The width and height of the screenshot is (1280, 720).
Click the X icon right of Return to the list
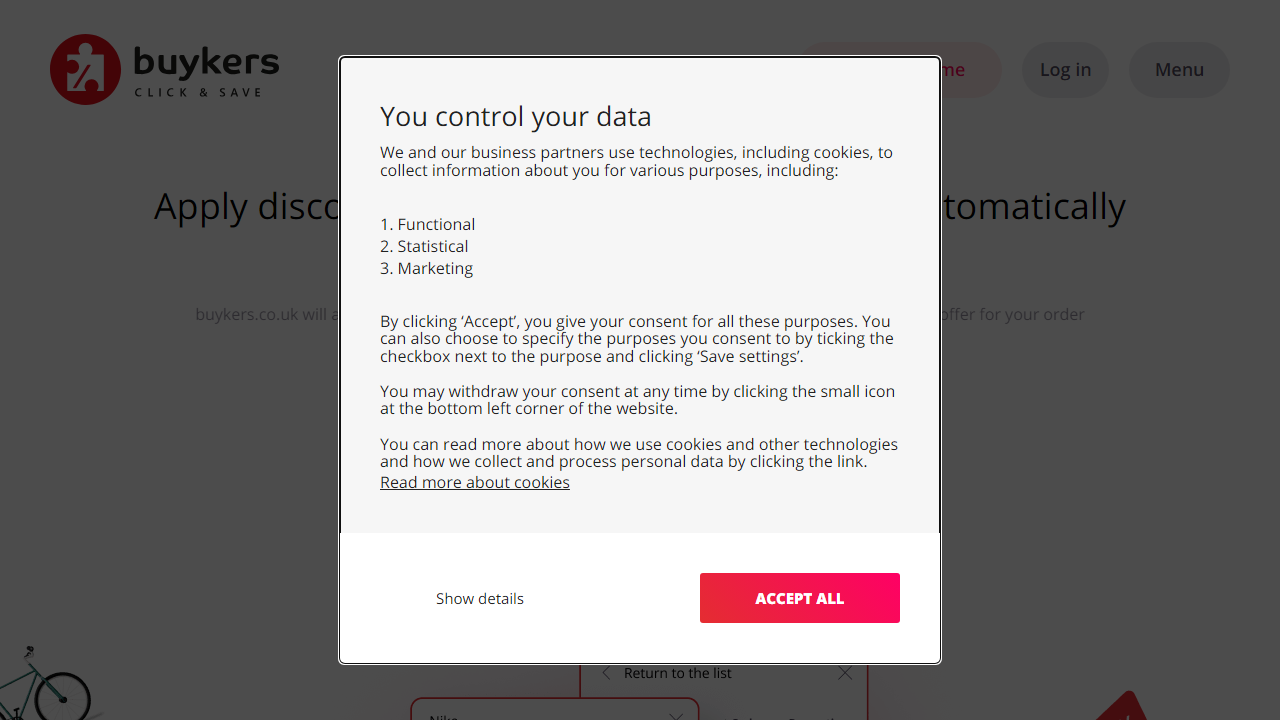click(845, 674)
